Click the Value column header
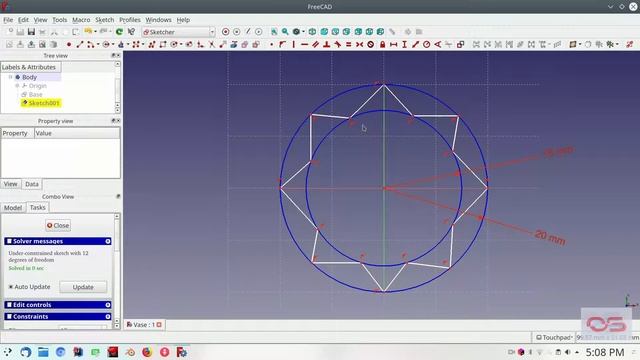The image size is (640, 360). (77, 133)
